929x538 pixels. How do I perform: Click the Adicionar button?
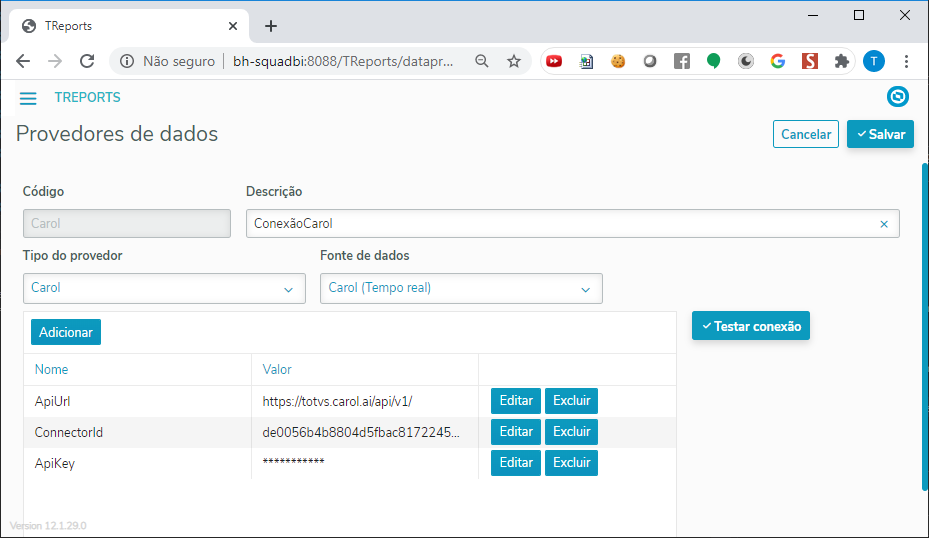coord(66,332)
